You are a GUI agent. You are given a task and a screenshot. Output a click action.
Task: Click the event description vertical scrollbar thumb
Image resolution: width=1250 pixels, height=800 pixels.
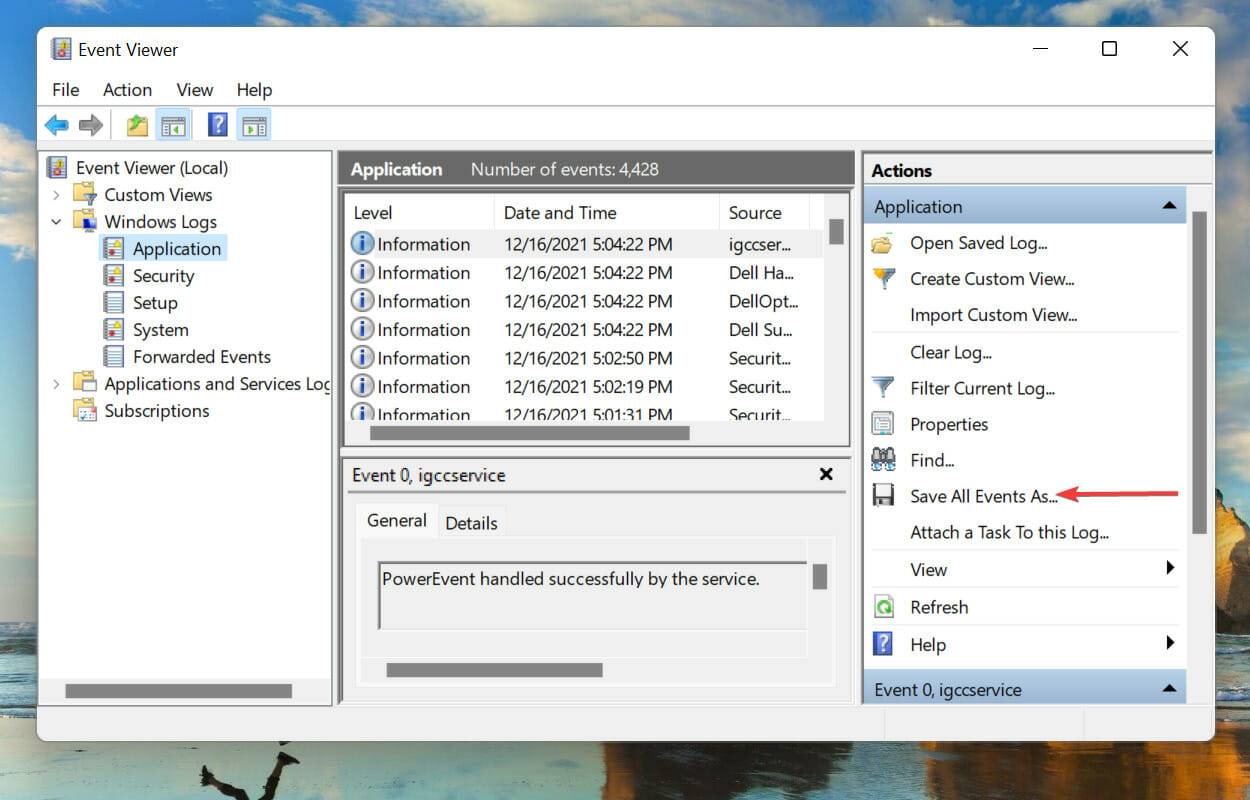pos(819,577)
